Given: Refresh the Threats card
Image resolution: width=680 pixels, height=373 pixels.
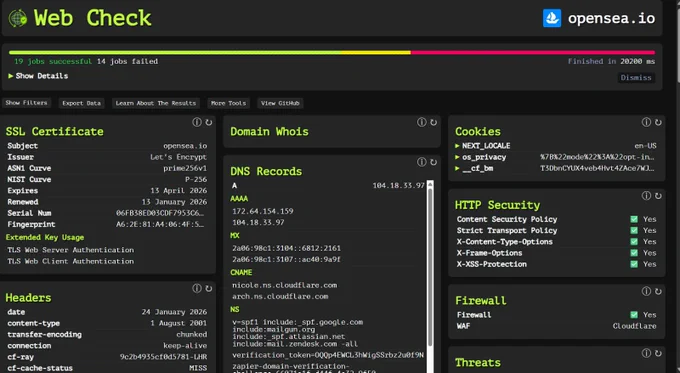Looking at the screenshot, I should click(x=658, y=353).
